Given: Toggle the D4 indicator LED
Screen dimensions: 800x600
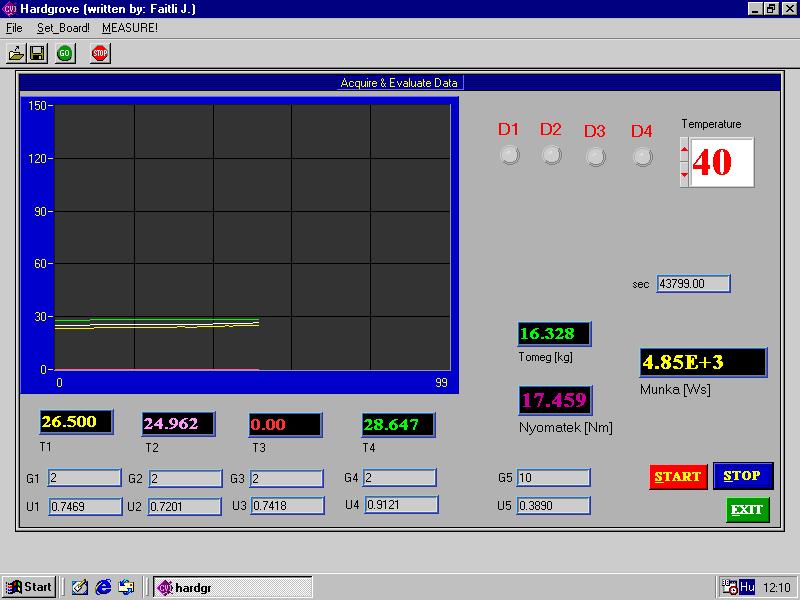Looking at the screenshot, I should pos(642,156).
